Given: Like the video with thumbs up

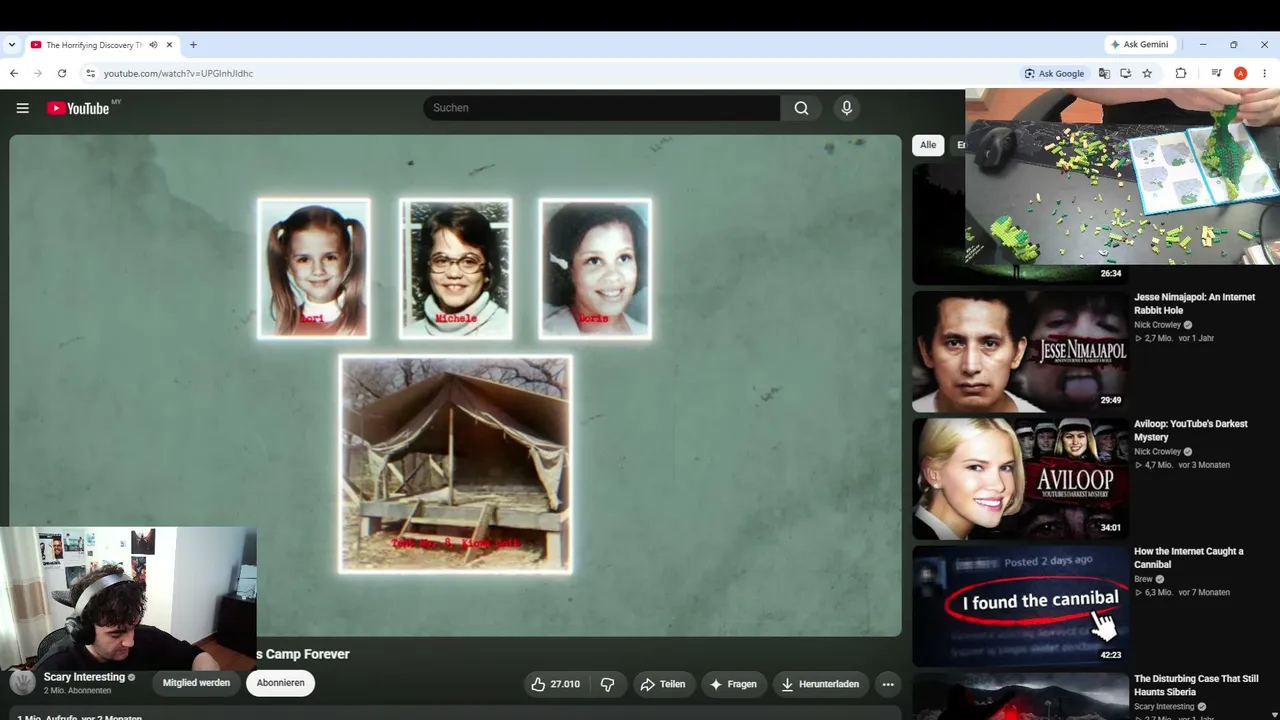Looking at the screenshot, I should coord(555,684).
